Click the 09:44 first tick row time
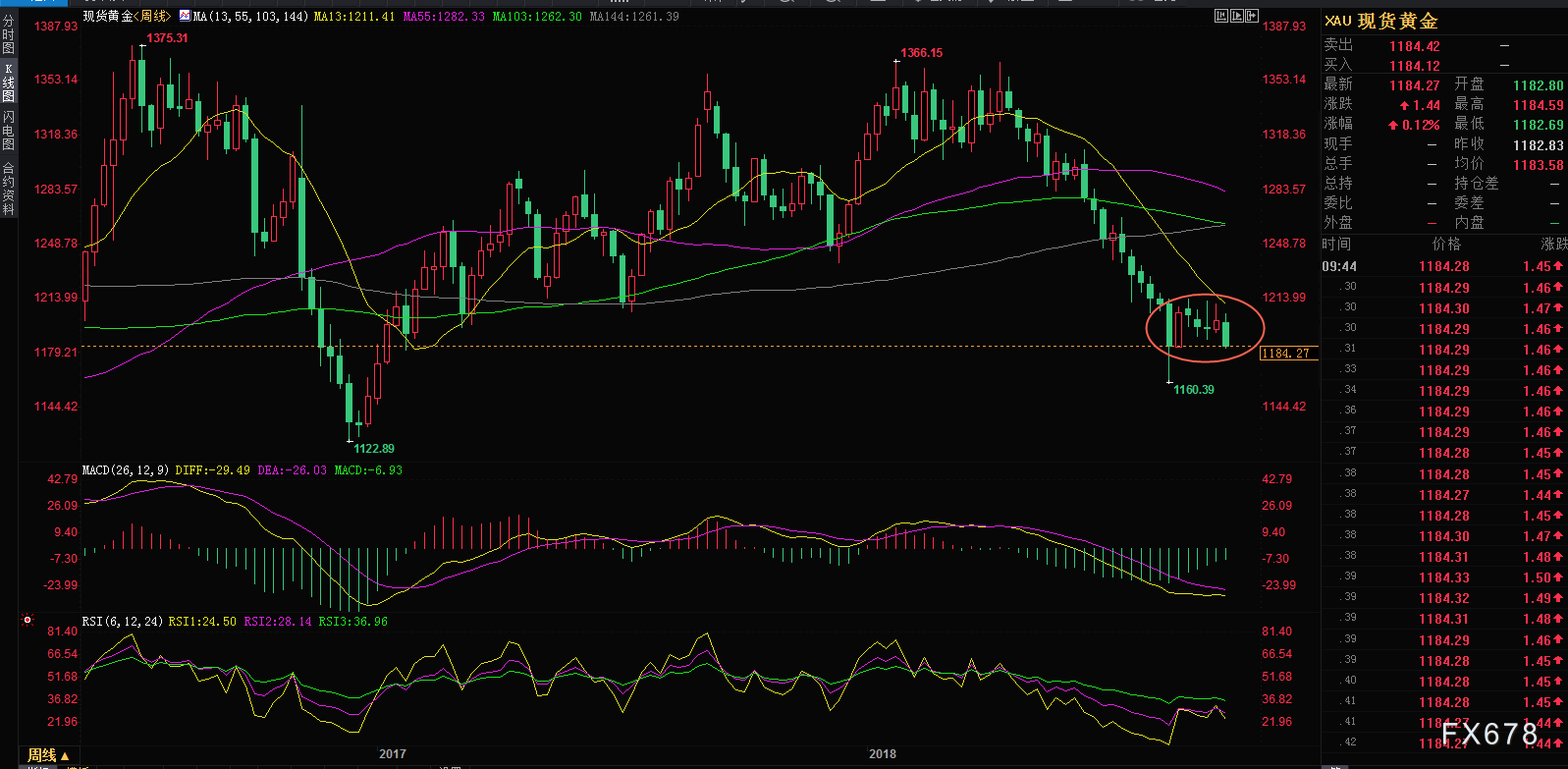 [x=1339, y=267]
